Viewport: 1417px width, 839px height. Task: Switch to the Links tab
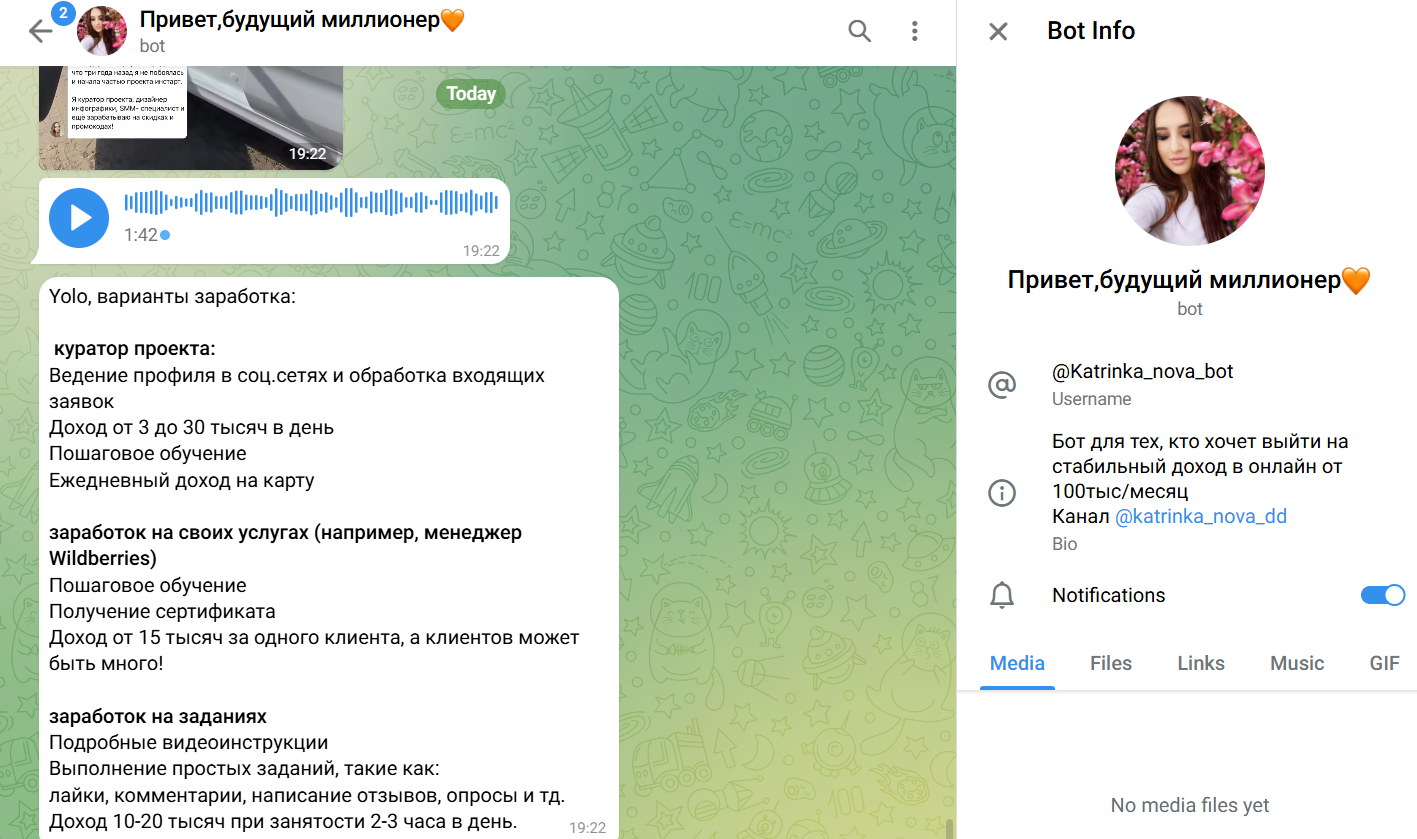[1201, 663]
